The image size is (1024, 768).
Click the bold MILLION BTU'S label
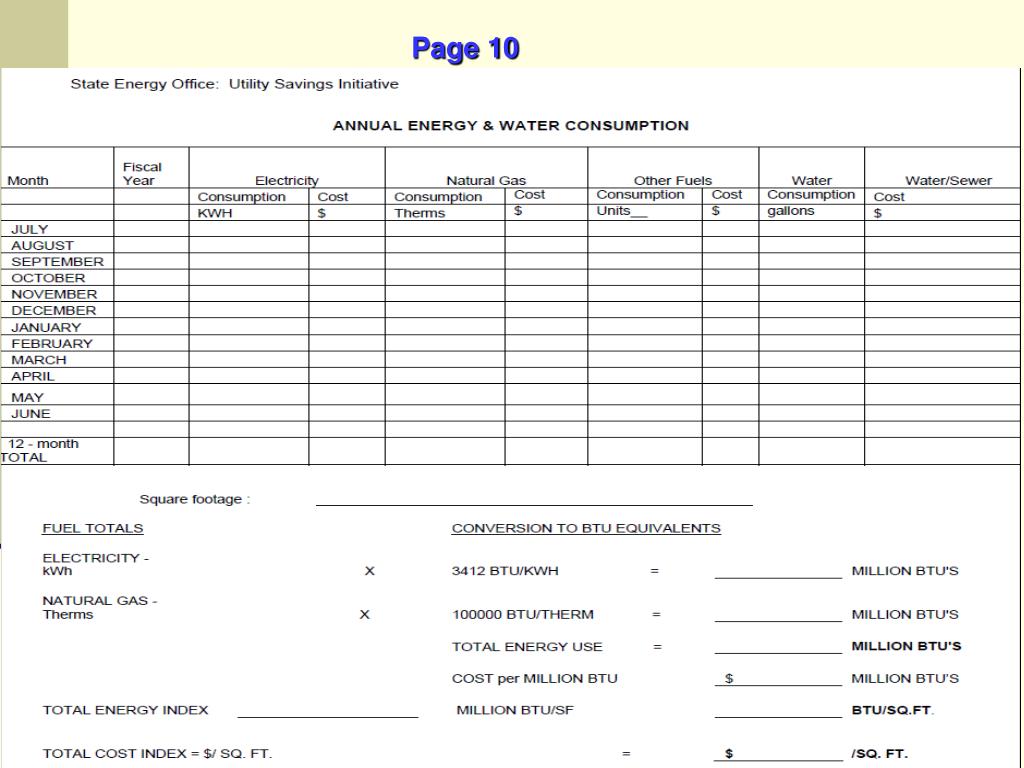pyautogui.click(x=906, y=647)
